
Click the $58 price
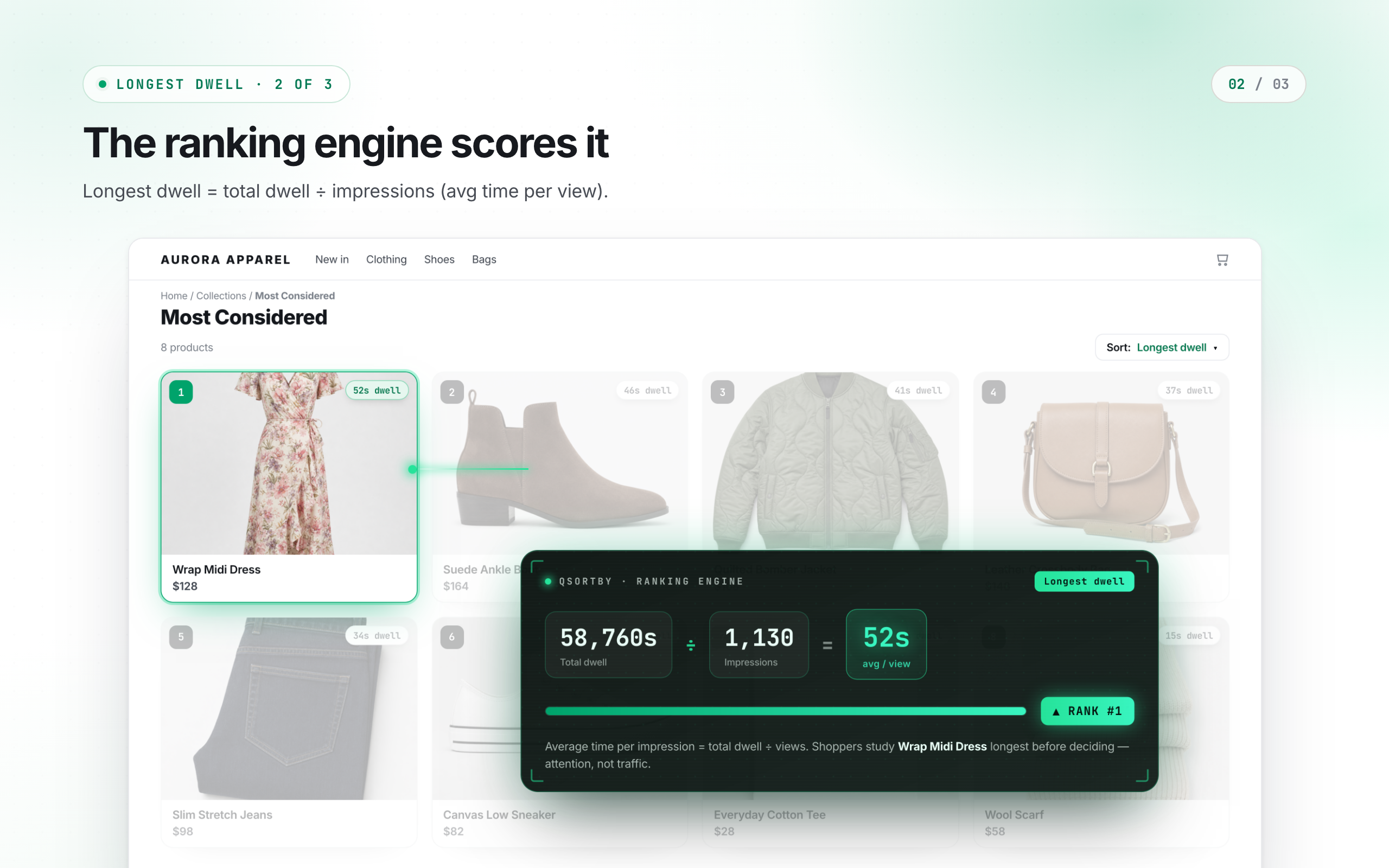pos(995,831)
